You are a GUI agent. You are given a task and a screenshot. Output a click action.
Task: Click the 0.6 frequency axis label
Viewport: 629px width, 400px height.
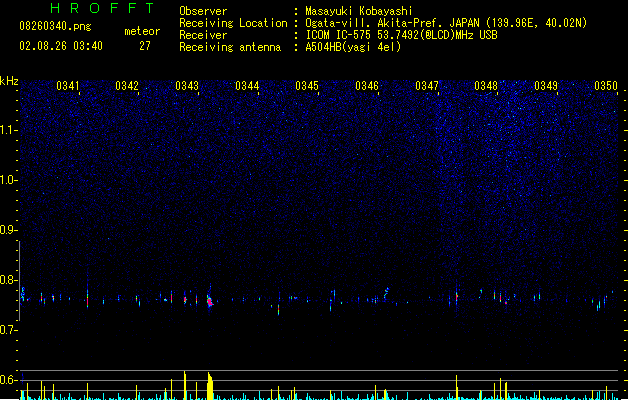point(7,380)
